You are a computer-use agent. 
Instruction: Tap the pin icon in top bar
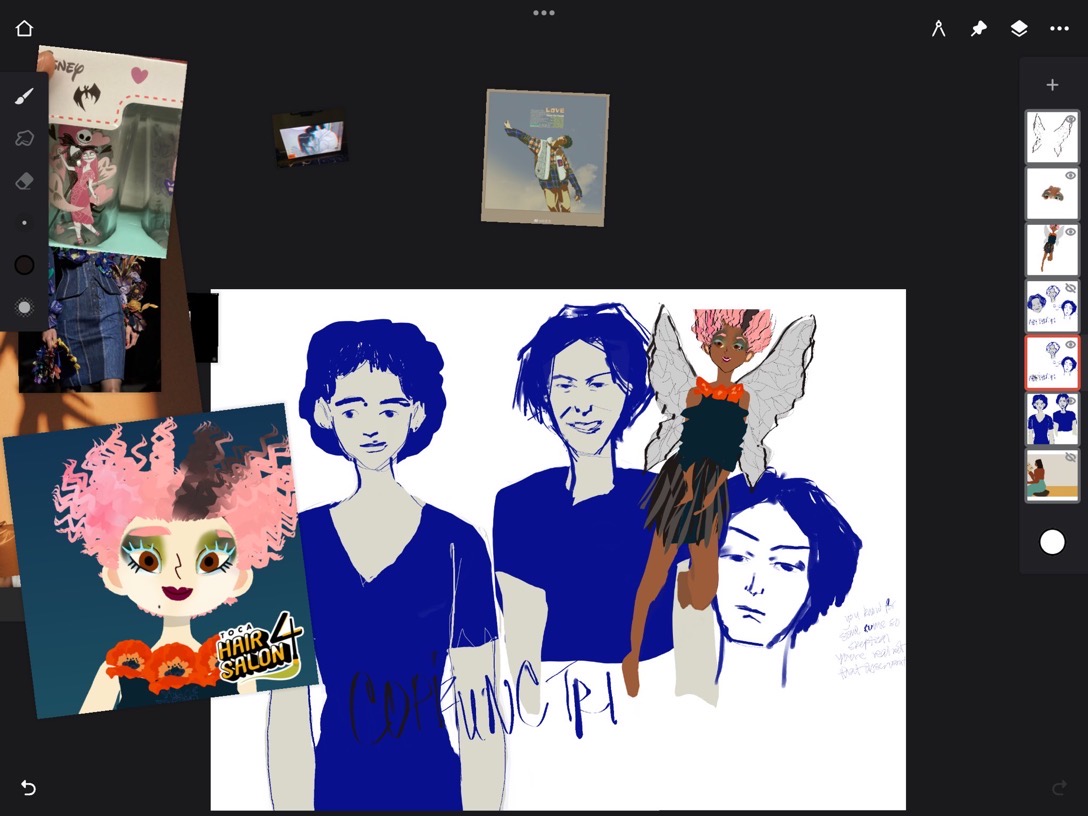pyautogui.click(x=979, y=29)
